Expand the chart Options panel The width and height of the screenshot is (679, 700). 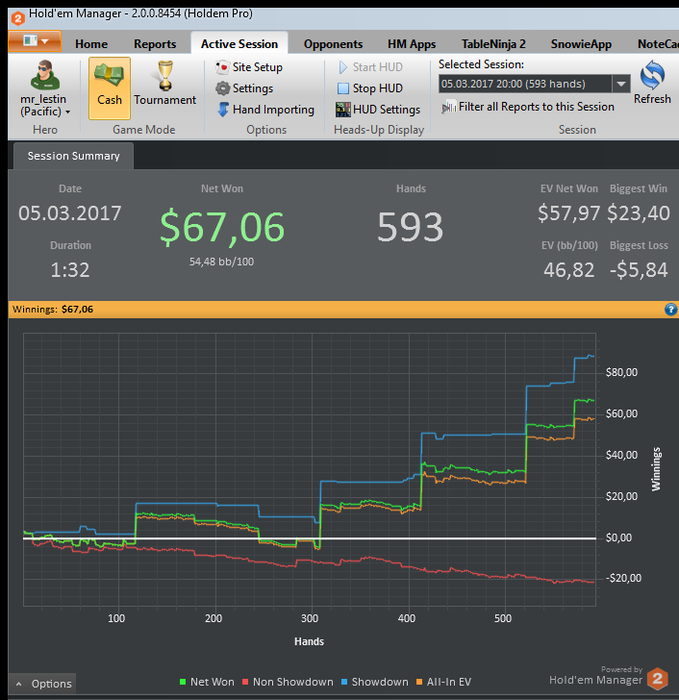point(43,683)
